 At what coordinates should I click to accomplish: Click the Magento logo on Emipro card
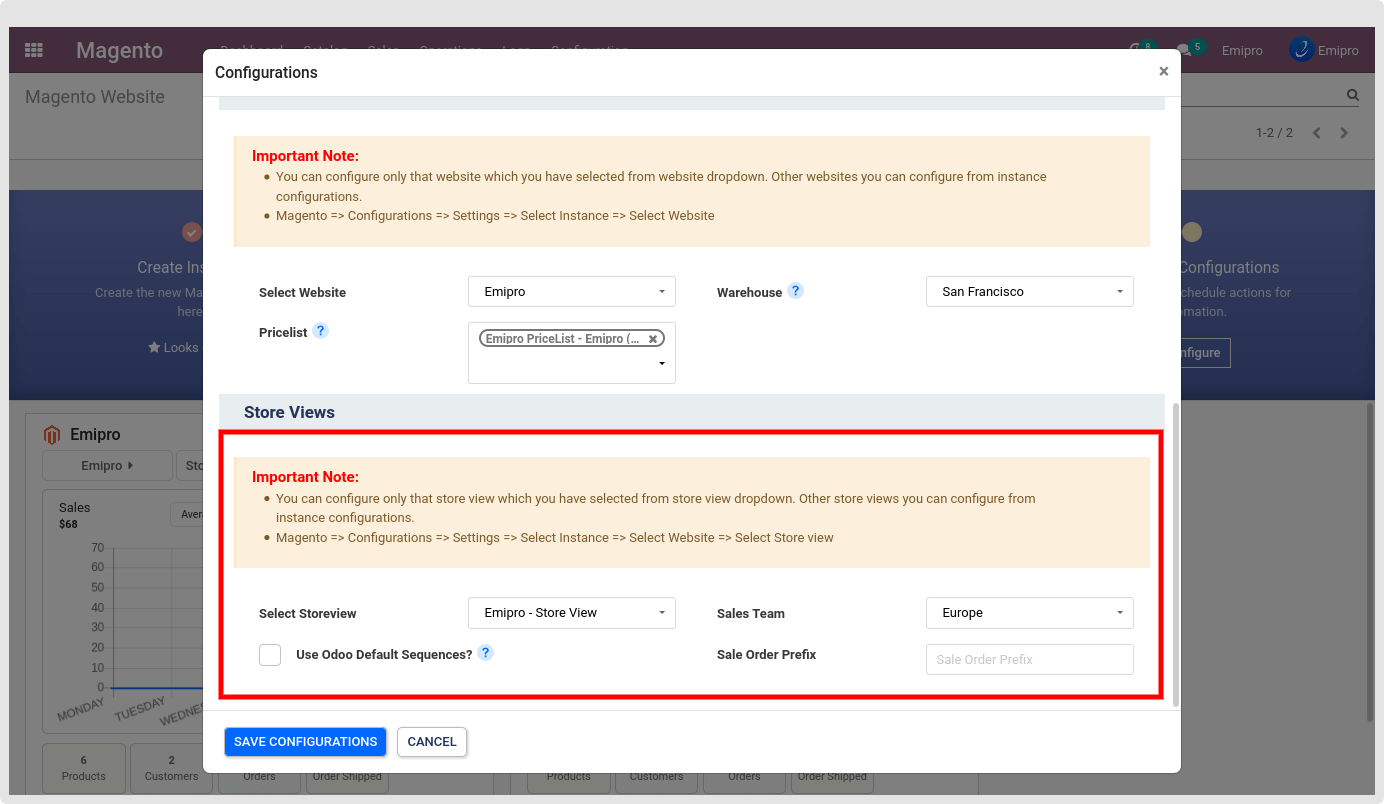pos(52,435)
